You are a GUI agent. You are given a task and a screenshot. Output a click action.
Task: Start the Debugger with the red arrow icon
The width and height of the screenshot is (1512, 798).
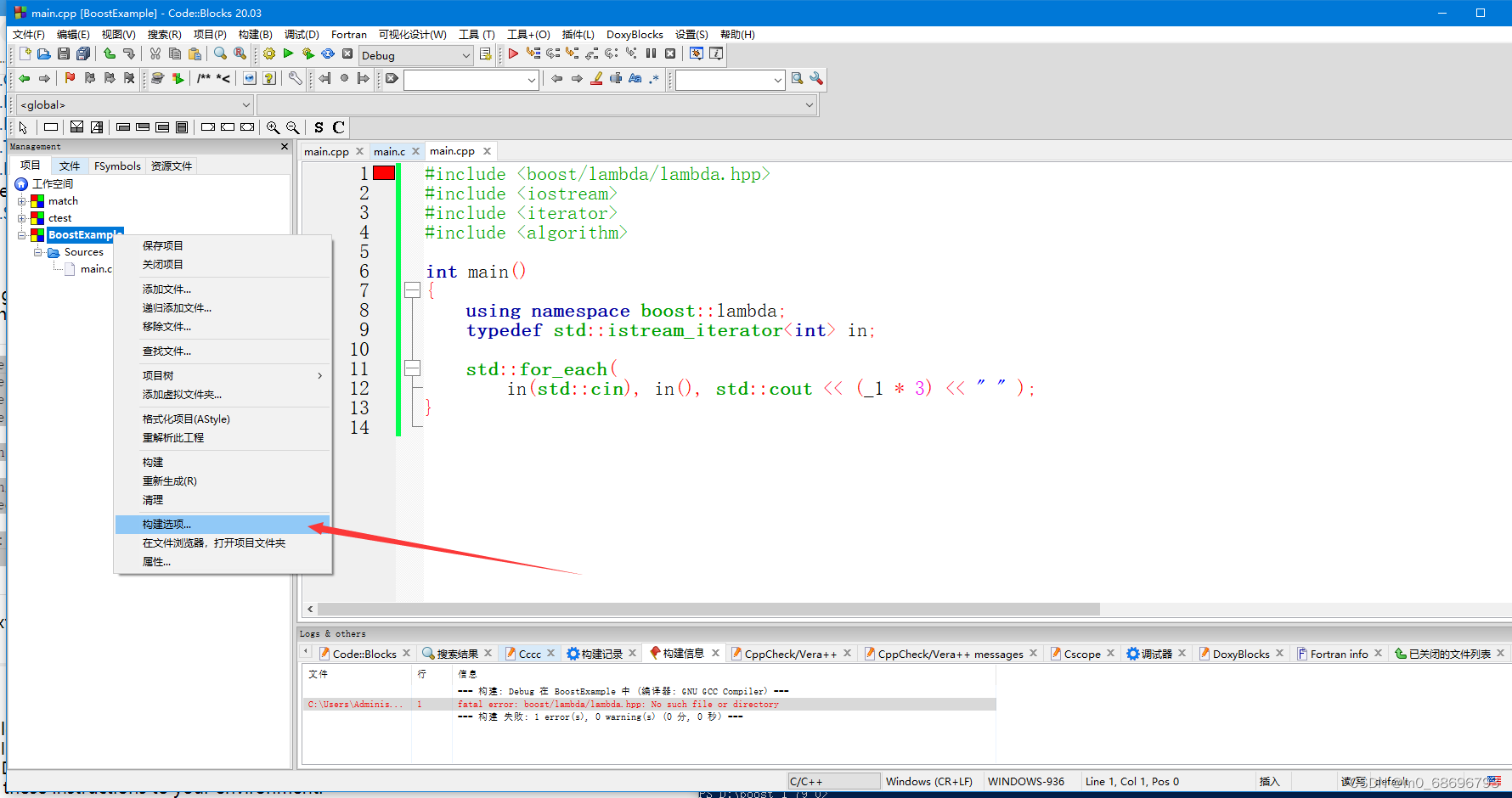click(513, 53)
